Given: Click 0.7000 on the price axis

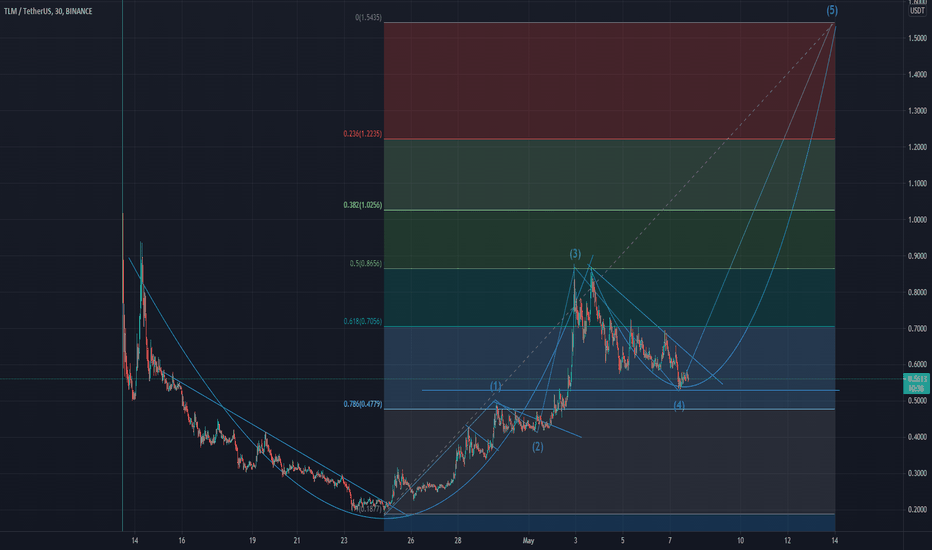Looking at the screenshot, I should 917,328.
